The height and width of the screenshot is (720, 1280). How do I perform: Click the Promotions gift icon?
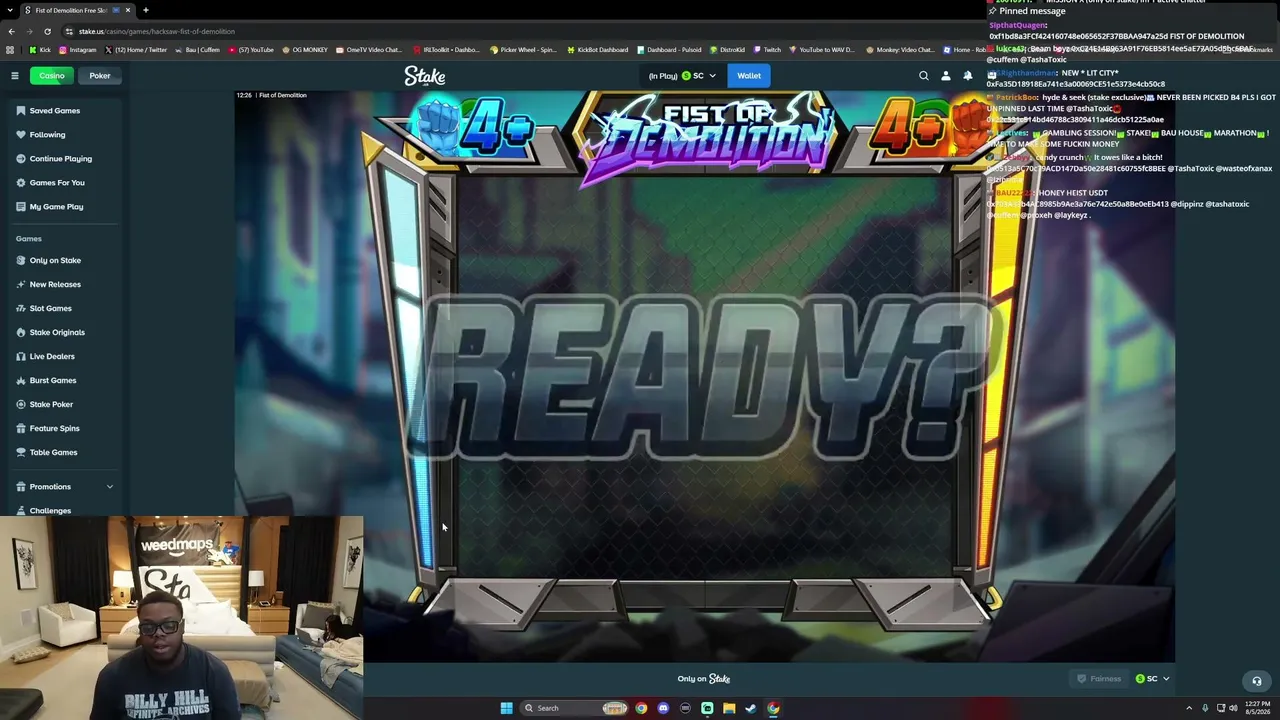21,487
